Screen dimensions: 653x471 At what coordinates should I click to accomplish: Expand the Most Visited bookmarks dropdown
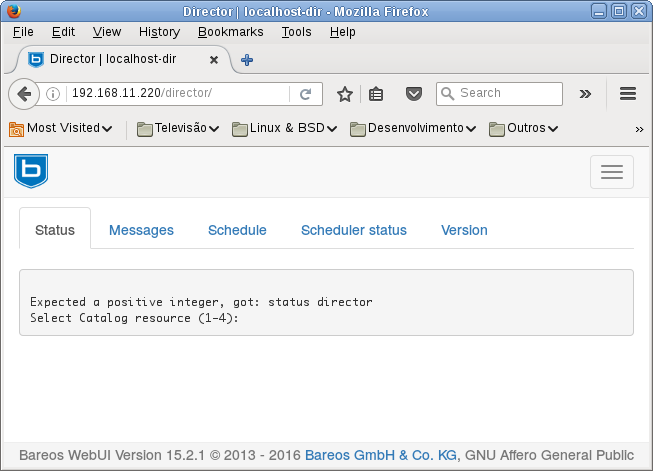[60, 128]
